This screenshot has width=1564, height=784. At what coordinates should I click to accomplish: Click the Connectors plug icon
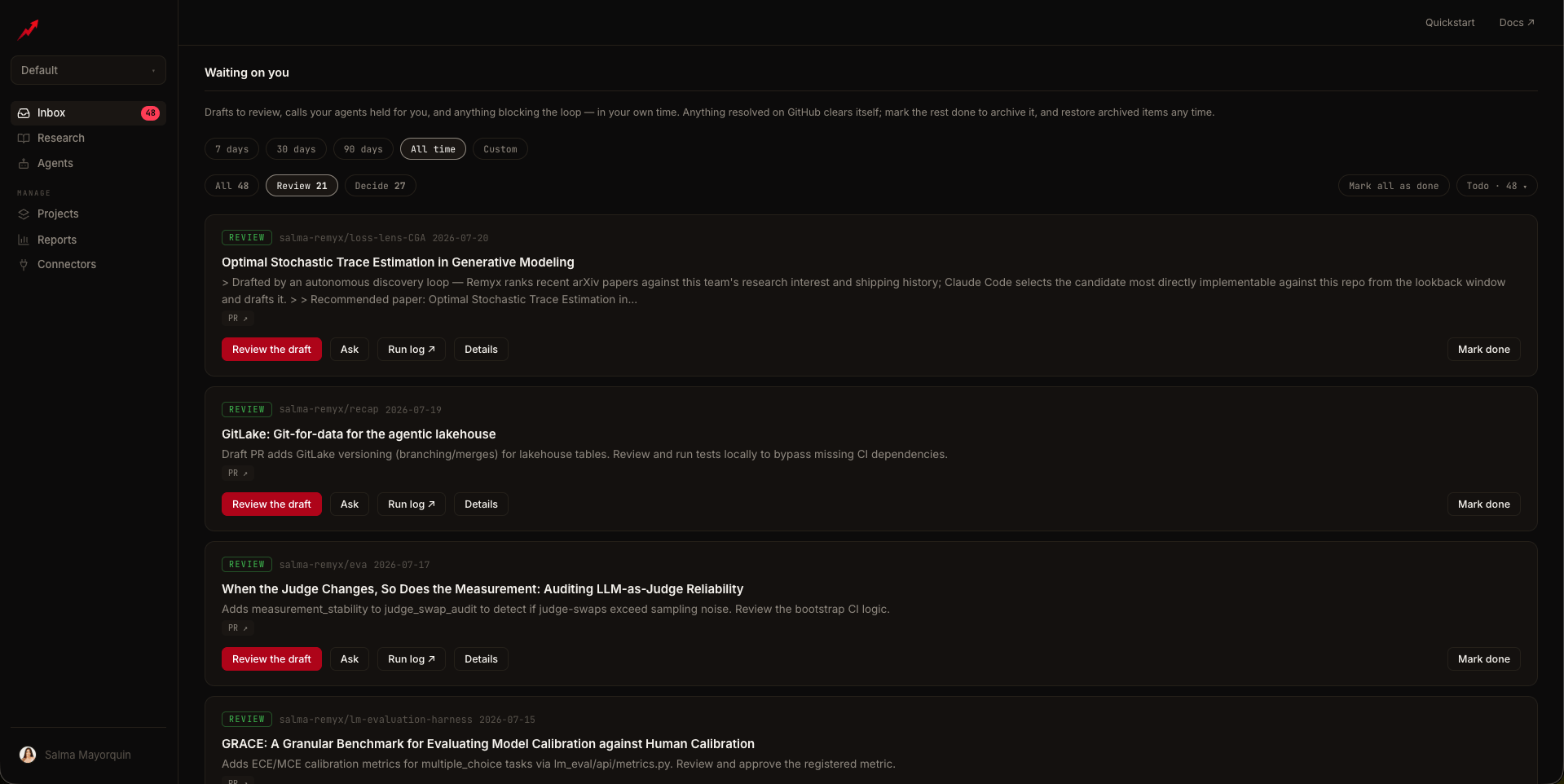tap(24, 265)
